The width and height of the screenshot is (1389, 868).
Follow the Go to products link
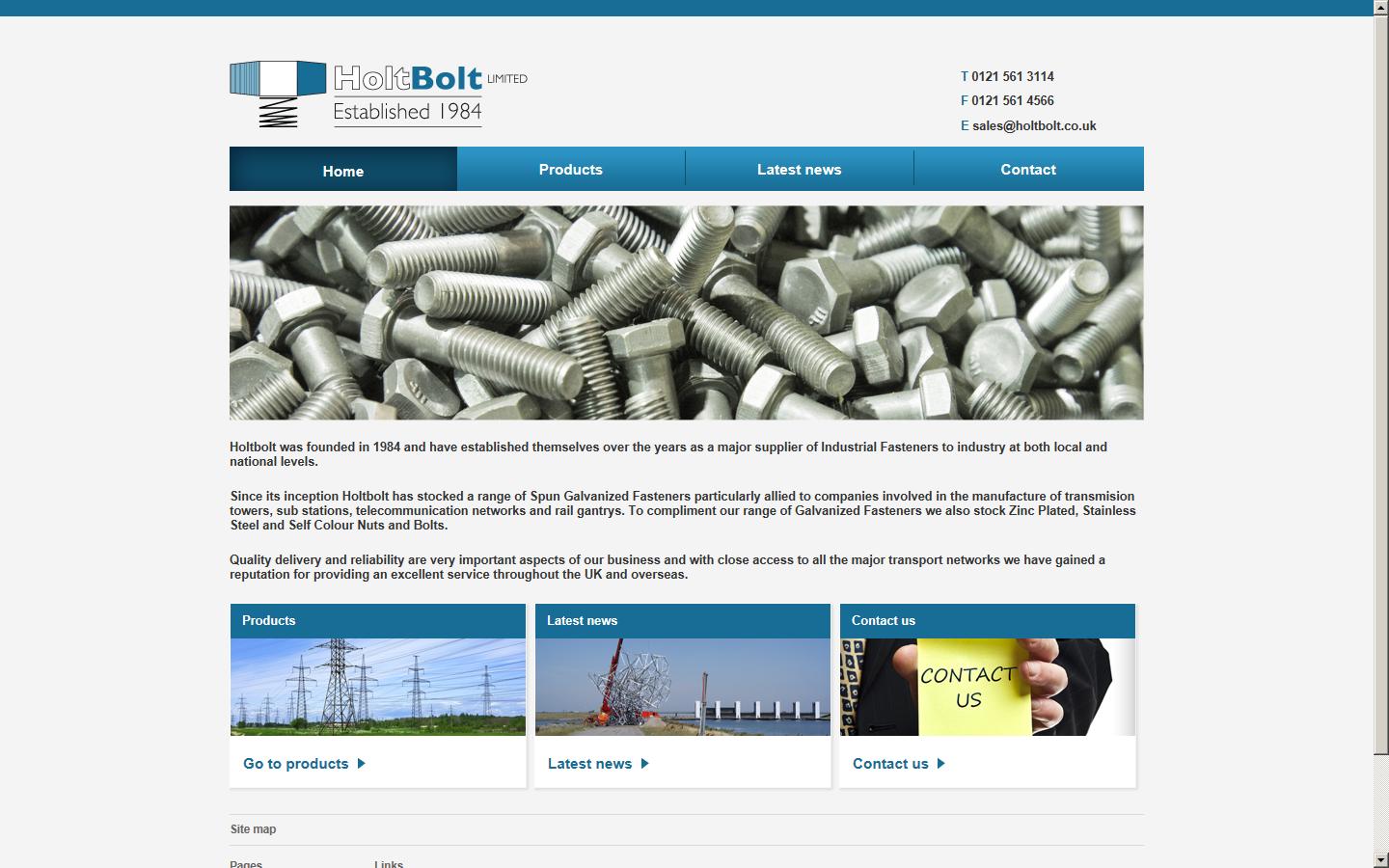(295, 764)
